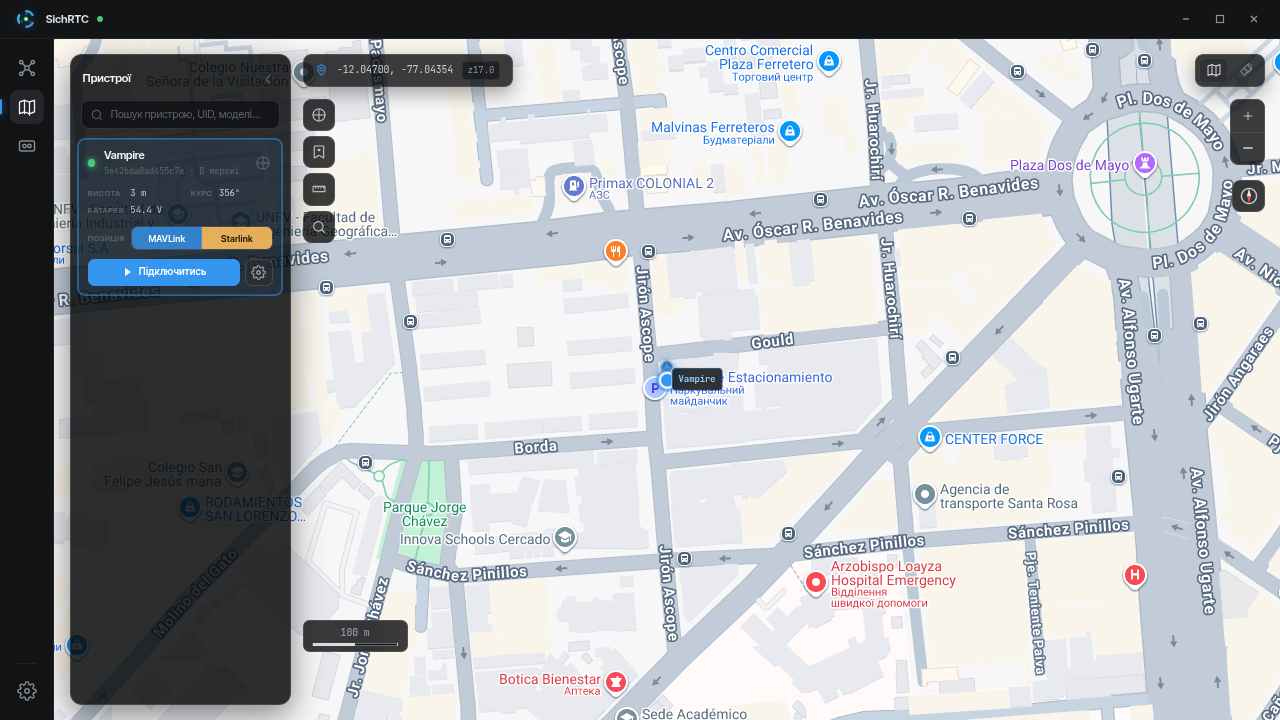This screenshot has width=1280, height=720.
Task: Zoom out with the minus button
Action: tap(1248, 148)
